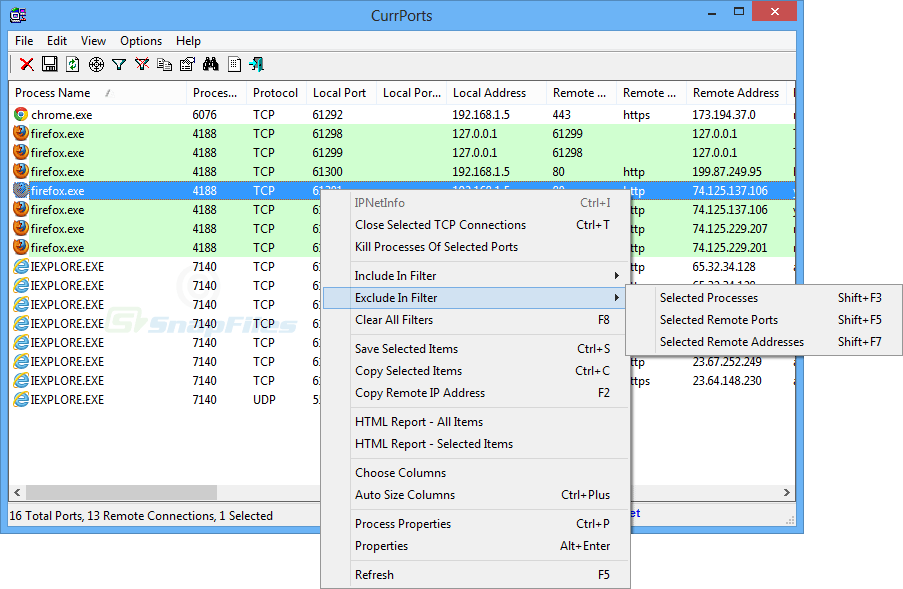Click the CurrPorts app icon in title bar
Image resolution: width=903 pixels, height=589 pixels.
18,15
